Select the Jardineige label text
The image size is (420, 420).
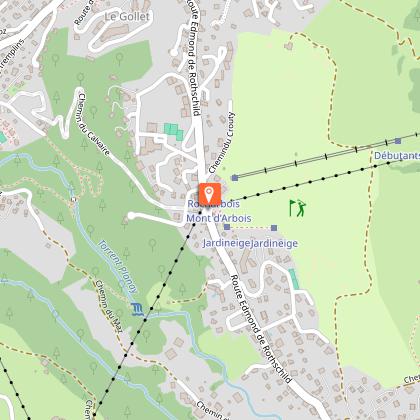(250, 243)
